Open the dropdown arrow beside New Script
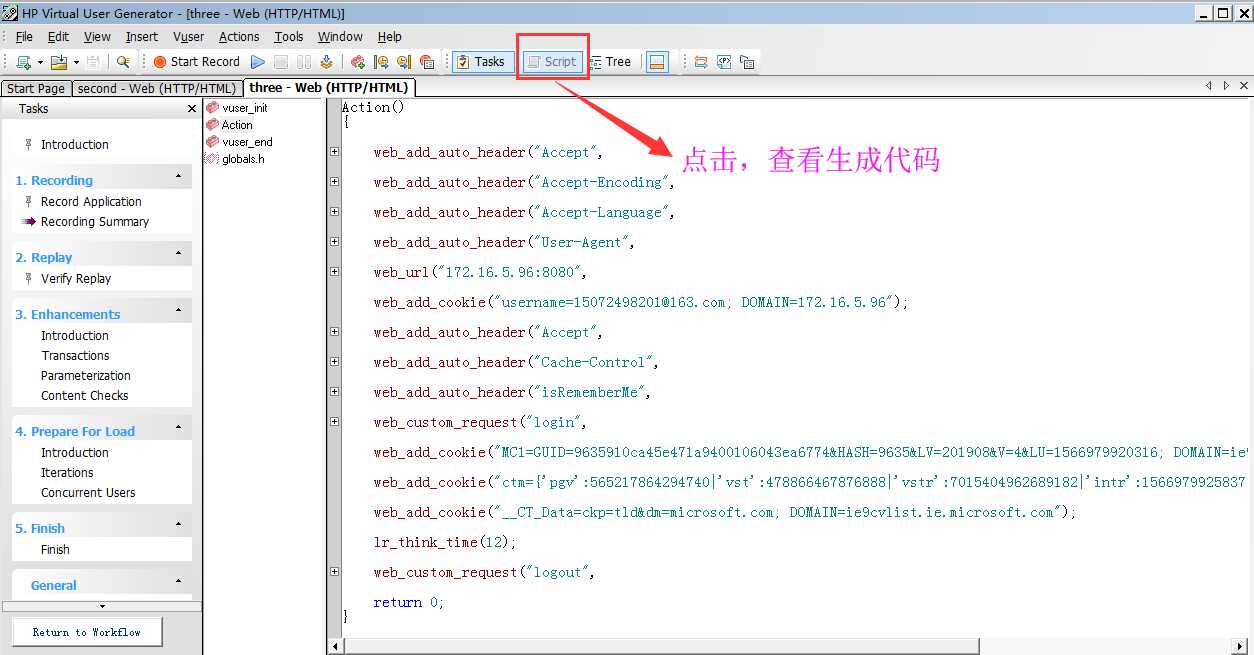This screenshot has width=1254, height=655. coord(39,62)
